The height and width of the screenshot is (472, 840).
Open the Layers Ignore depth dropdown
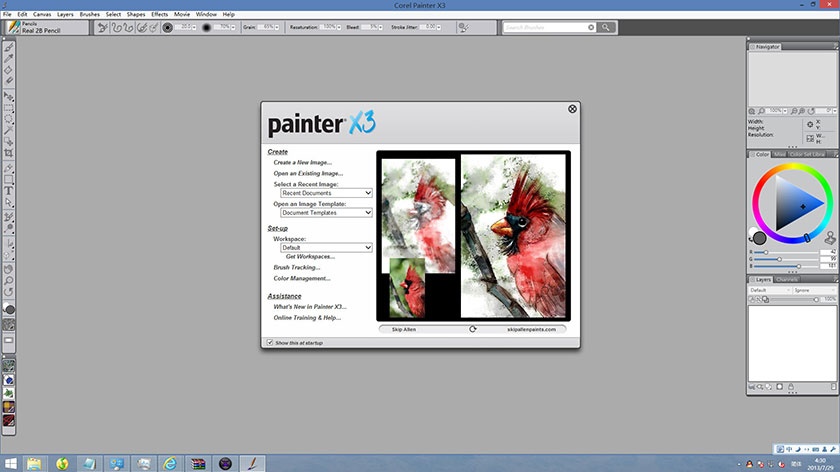coord(814,290)
